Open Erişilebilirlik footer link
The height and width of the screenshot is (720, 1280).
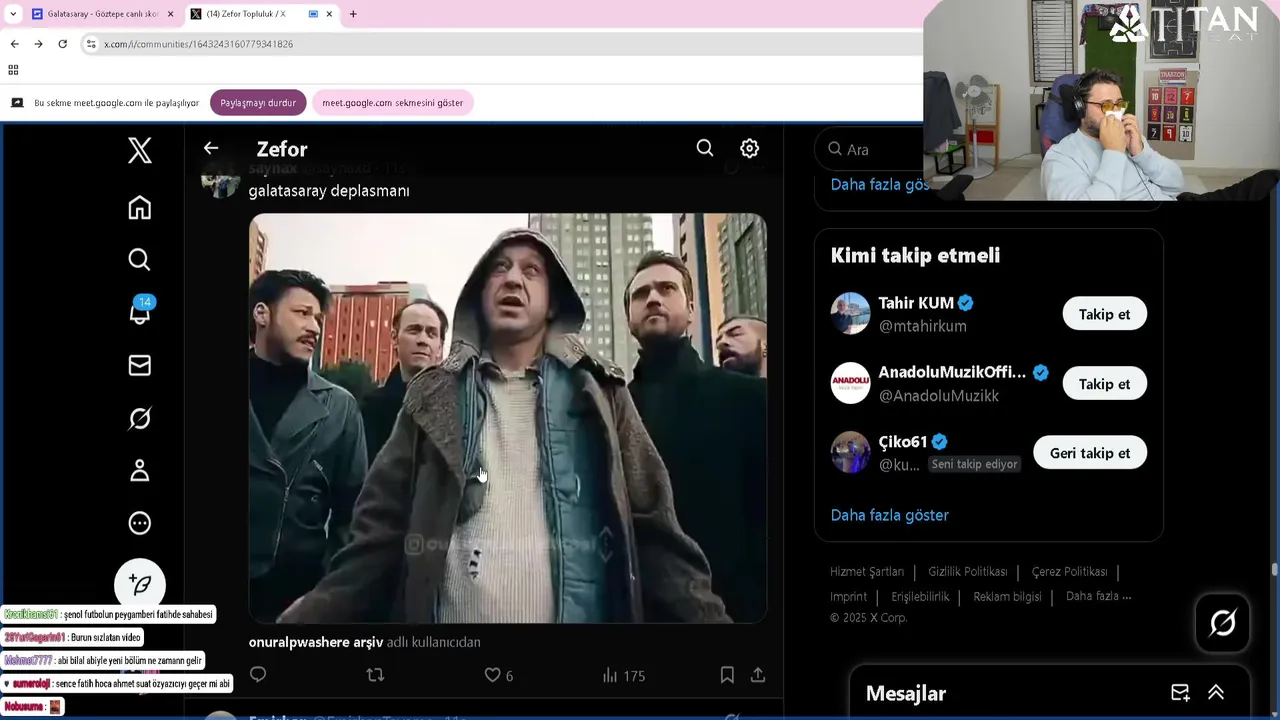pos(920,597)
